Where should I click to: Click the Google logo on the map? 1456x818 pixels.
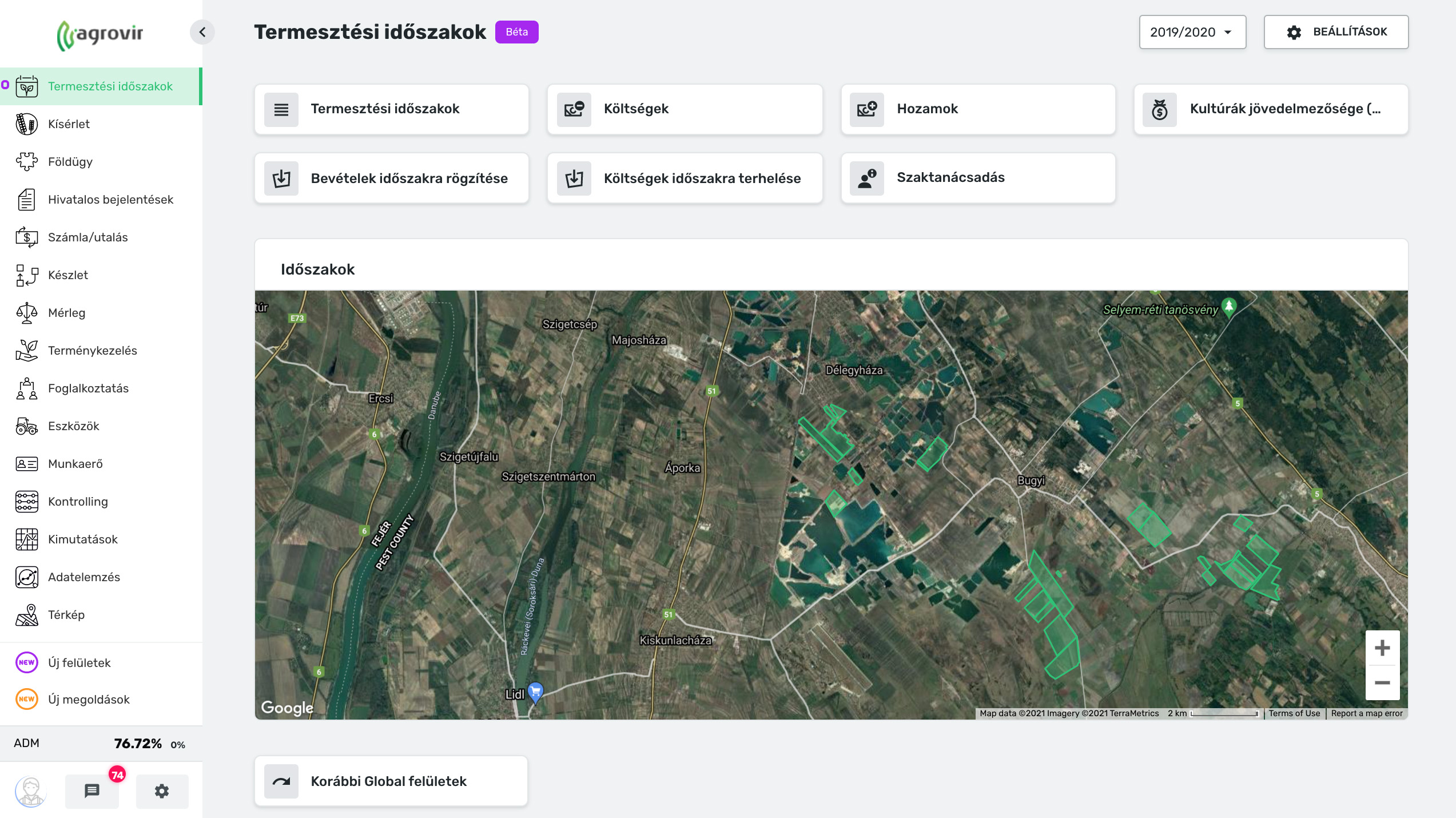(287, 708)
